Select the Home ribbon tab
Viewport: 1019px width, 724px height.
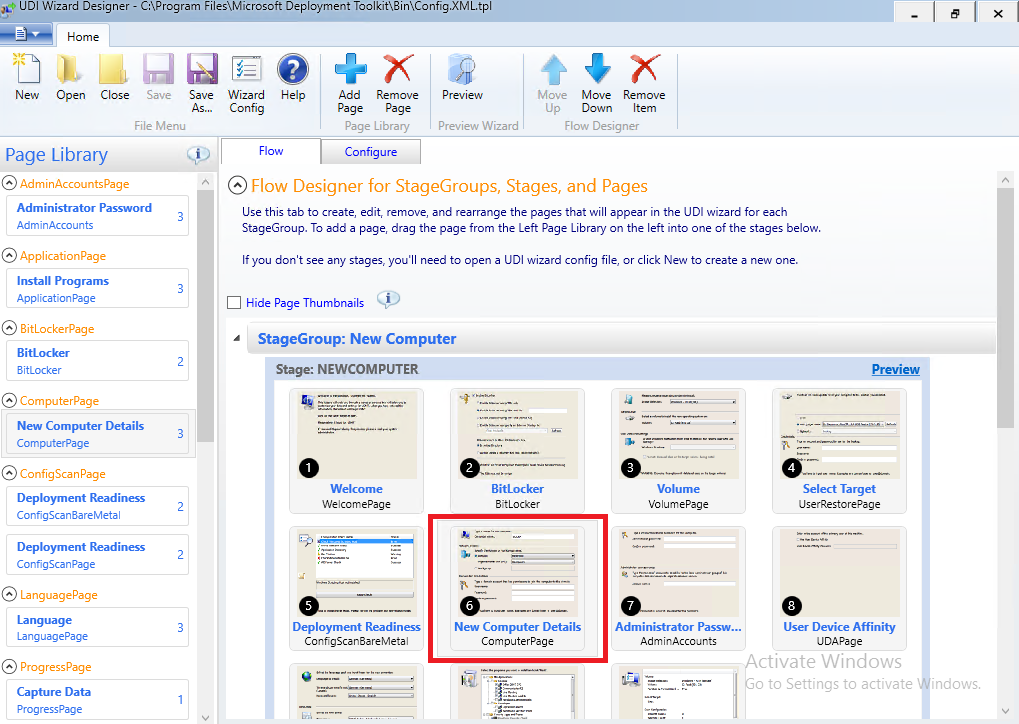coord(83,36)
